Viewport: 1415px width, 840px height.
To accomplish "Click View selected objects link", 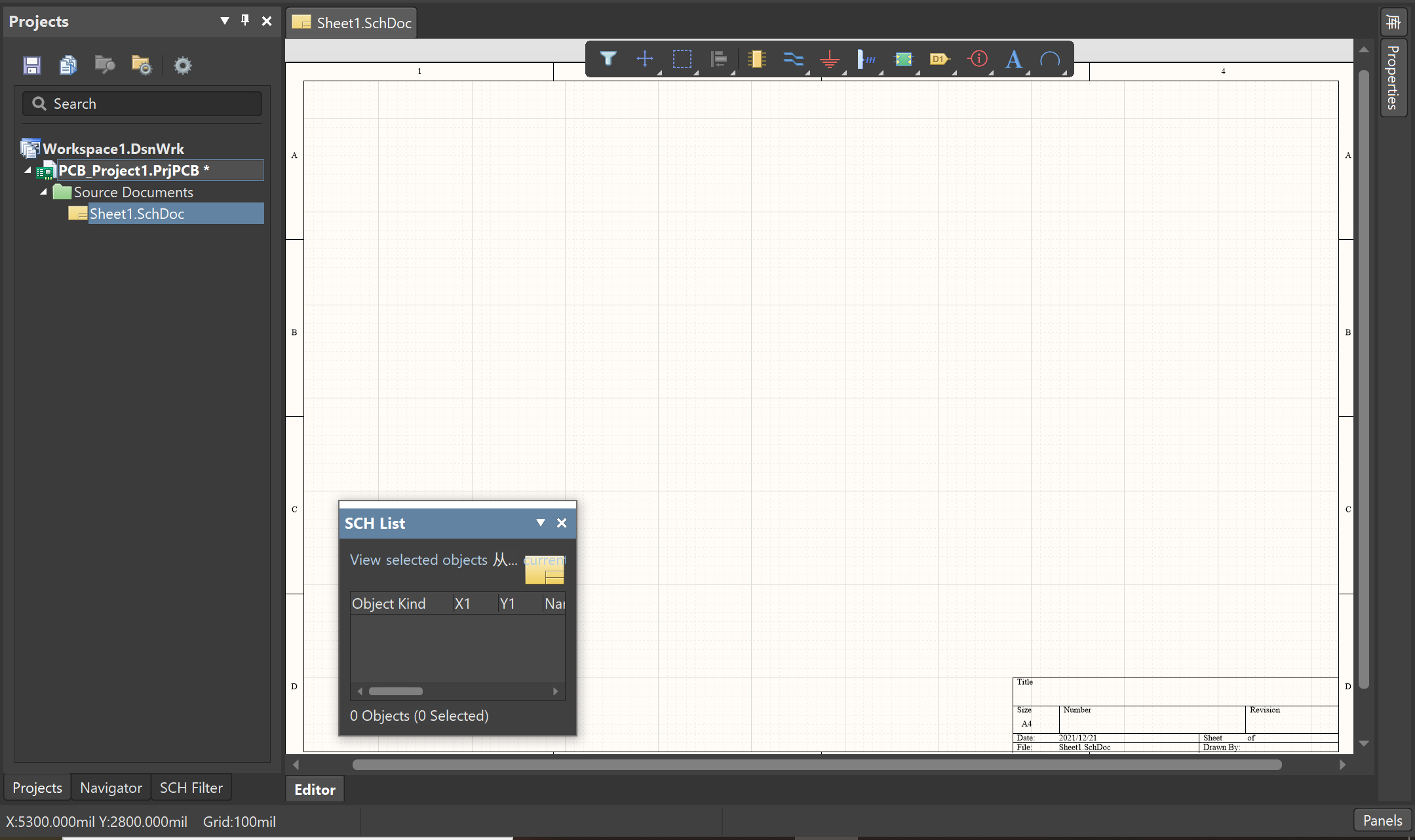I will tap(418, 560).
